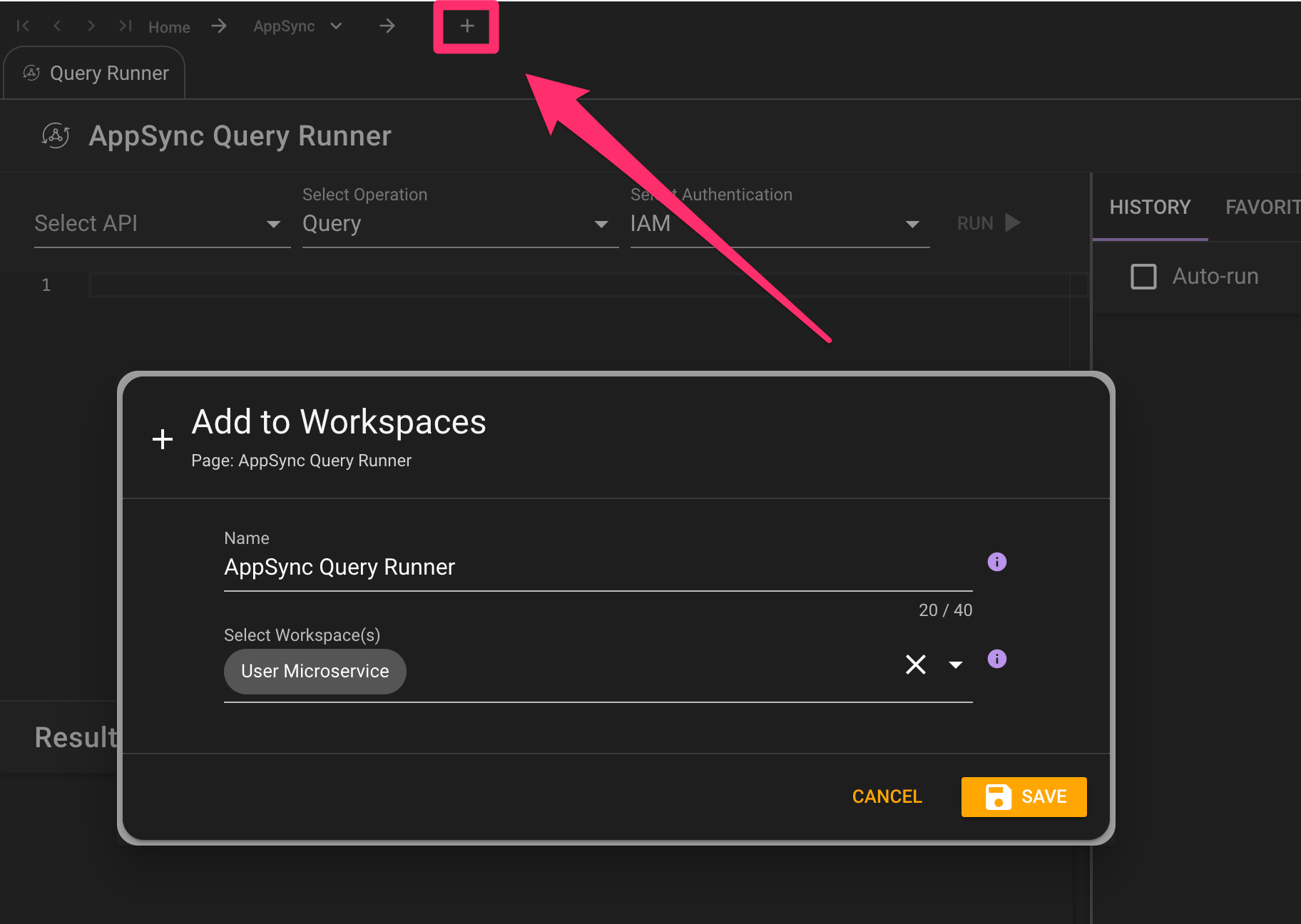
Task: Click the Page: AppSync Query Runner subtitle
Action: pos(301,461)
